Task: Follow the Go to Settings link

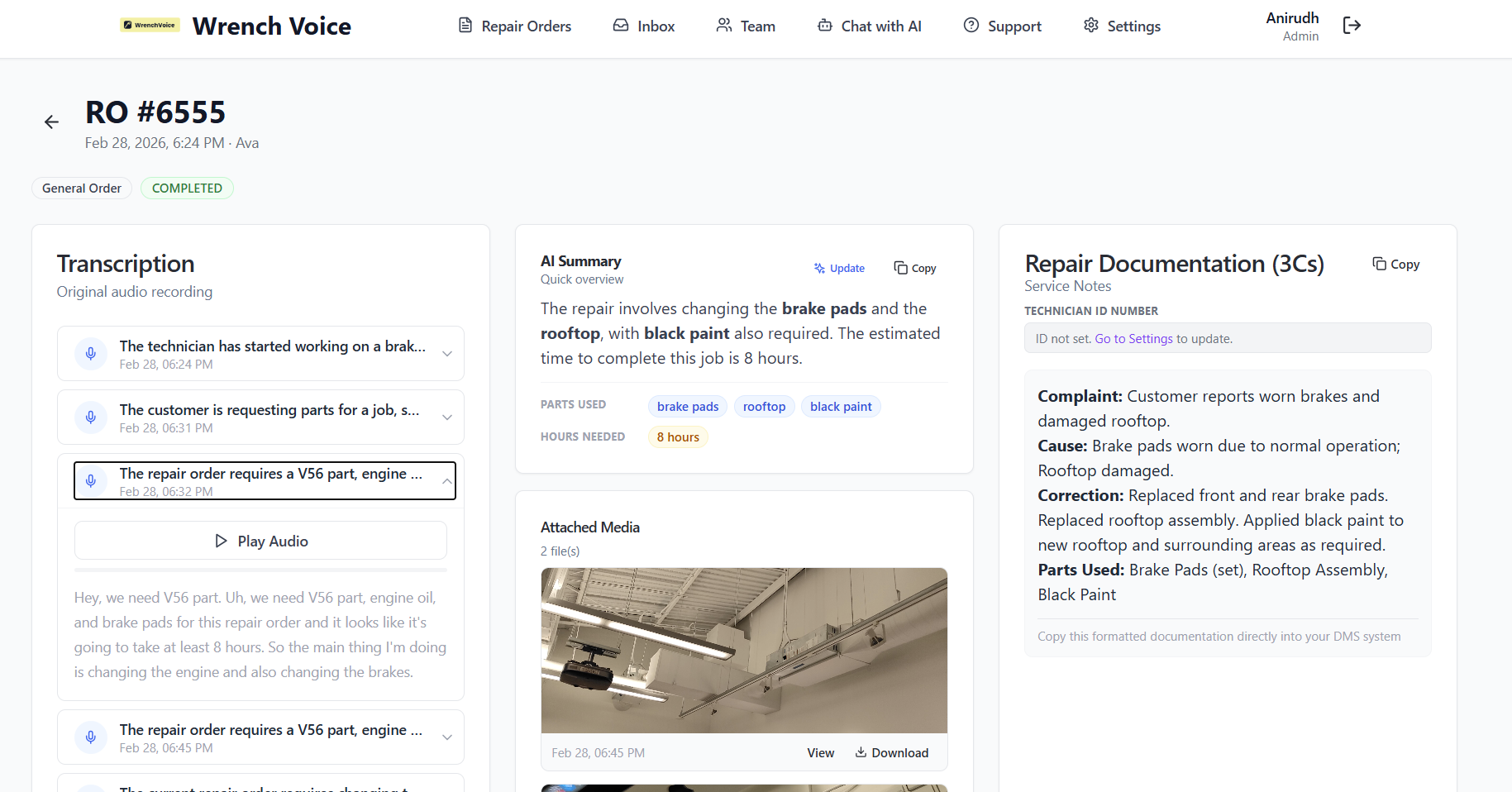Action: pyautogui.click(x=1133, y=339)
